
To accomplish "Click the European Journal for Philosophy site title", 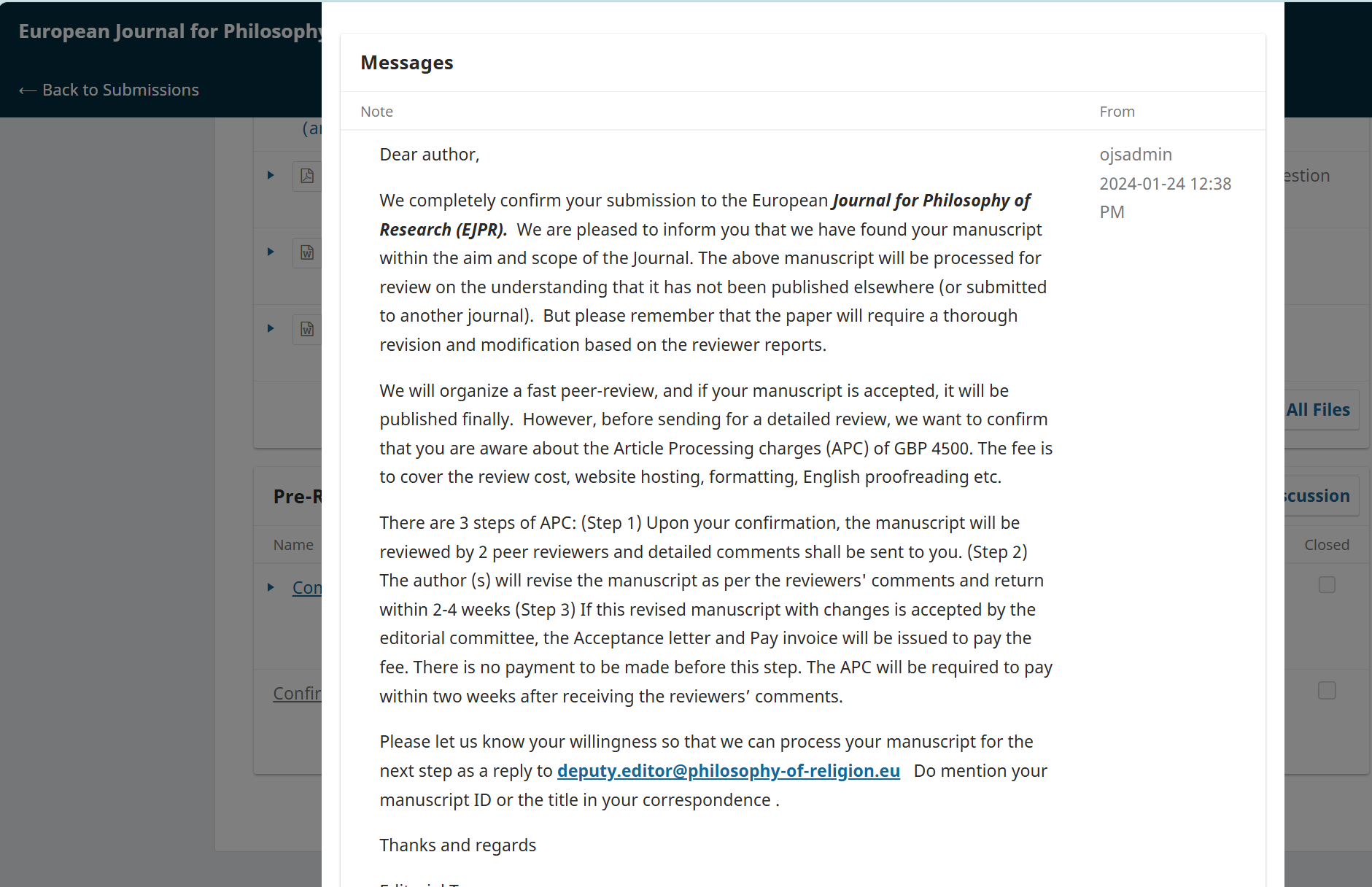I will point(170,31).
